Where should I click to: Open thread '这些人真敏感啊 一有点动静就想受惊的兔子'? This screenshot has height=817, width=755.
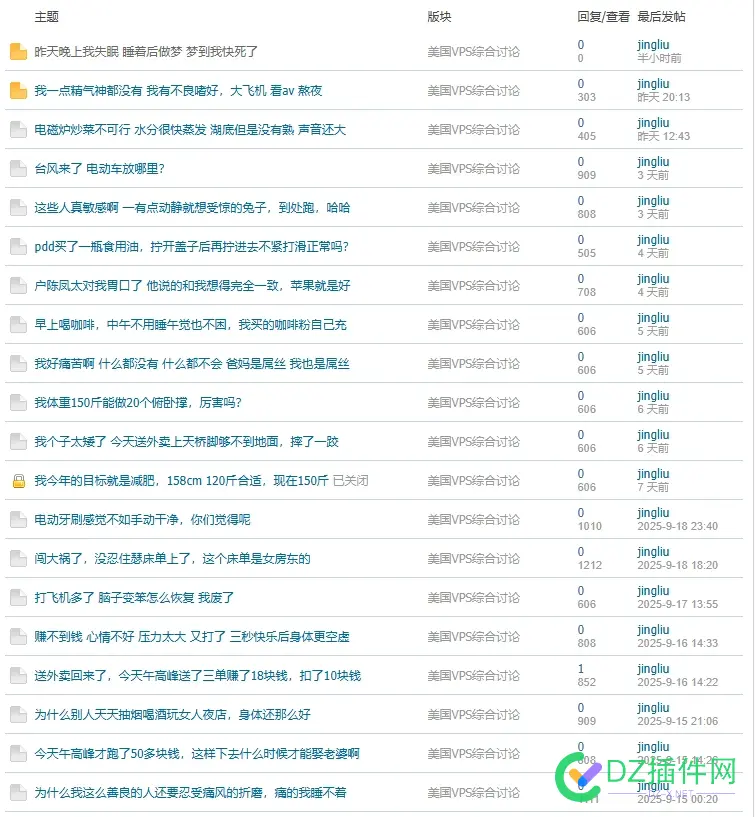pyautogui.click(x=192, y=208)
